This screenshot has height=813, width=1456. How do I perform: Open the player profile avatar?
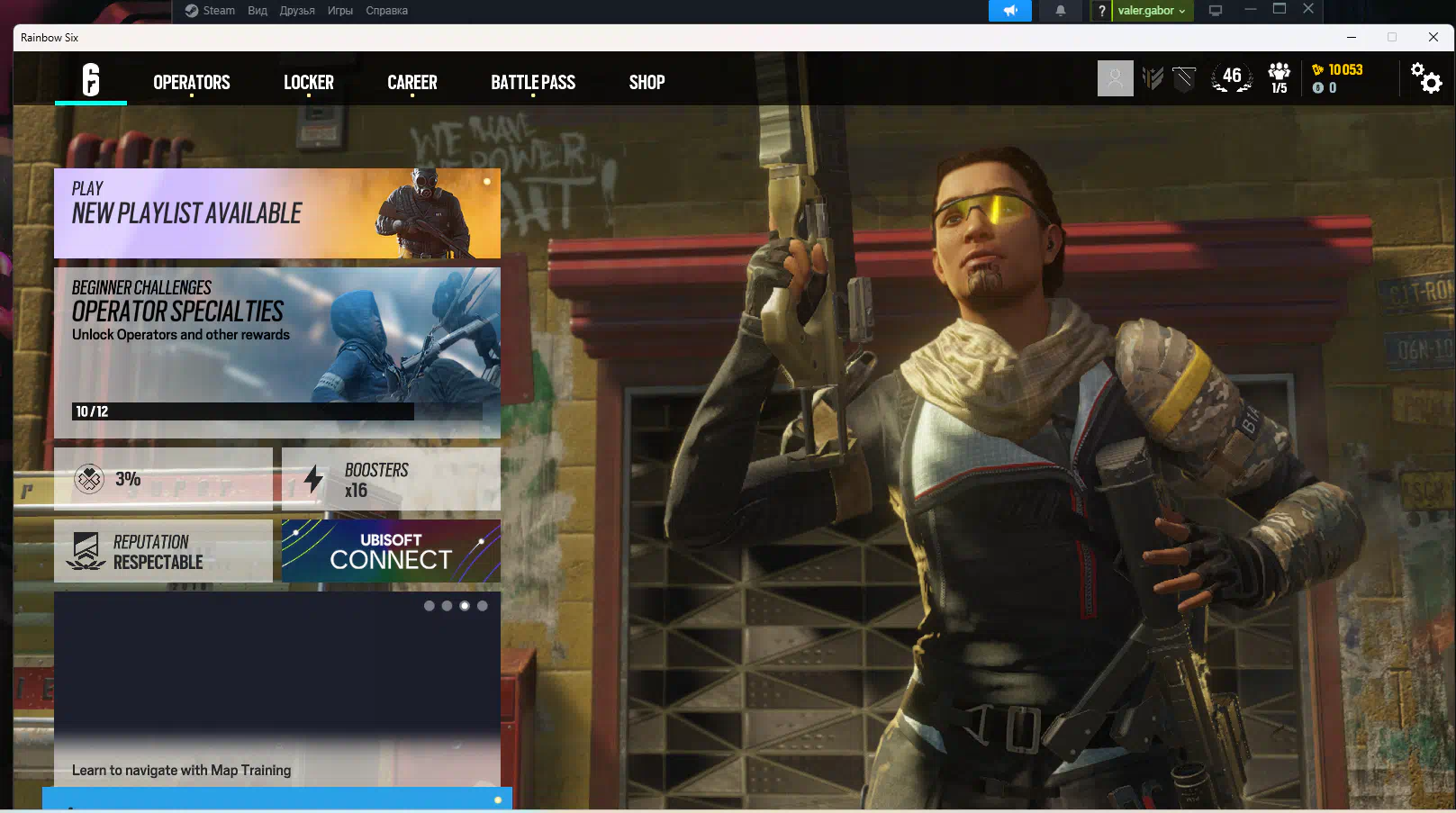point(1116,78)
